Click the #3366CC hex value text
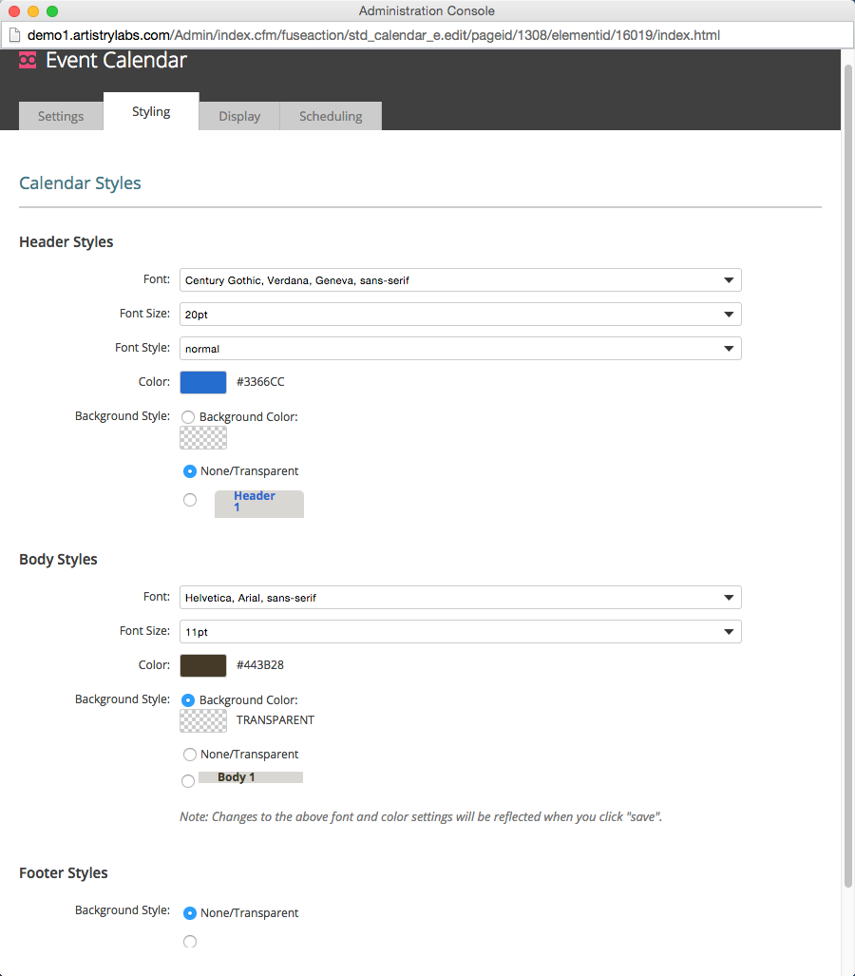 click(x=260, y=382)
